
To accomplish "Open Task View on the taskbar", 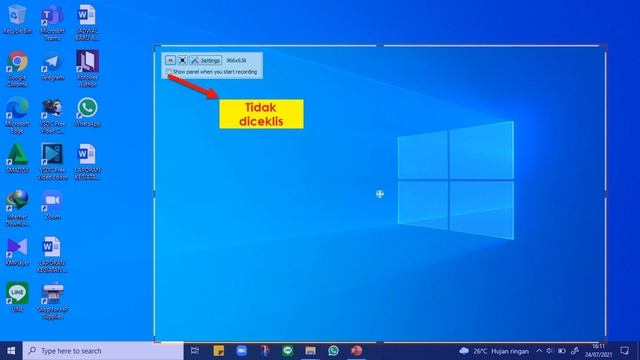I will point(195,351).
